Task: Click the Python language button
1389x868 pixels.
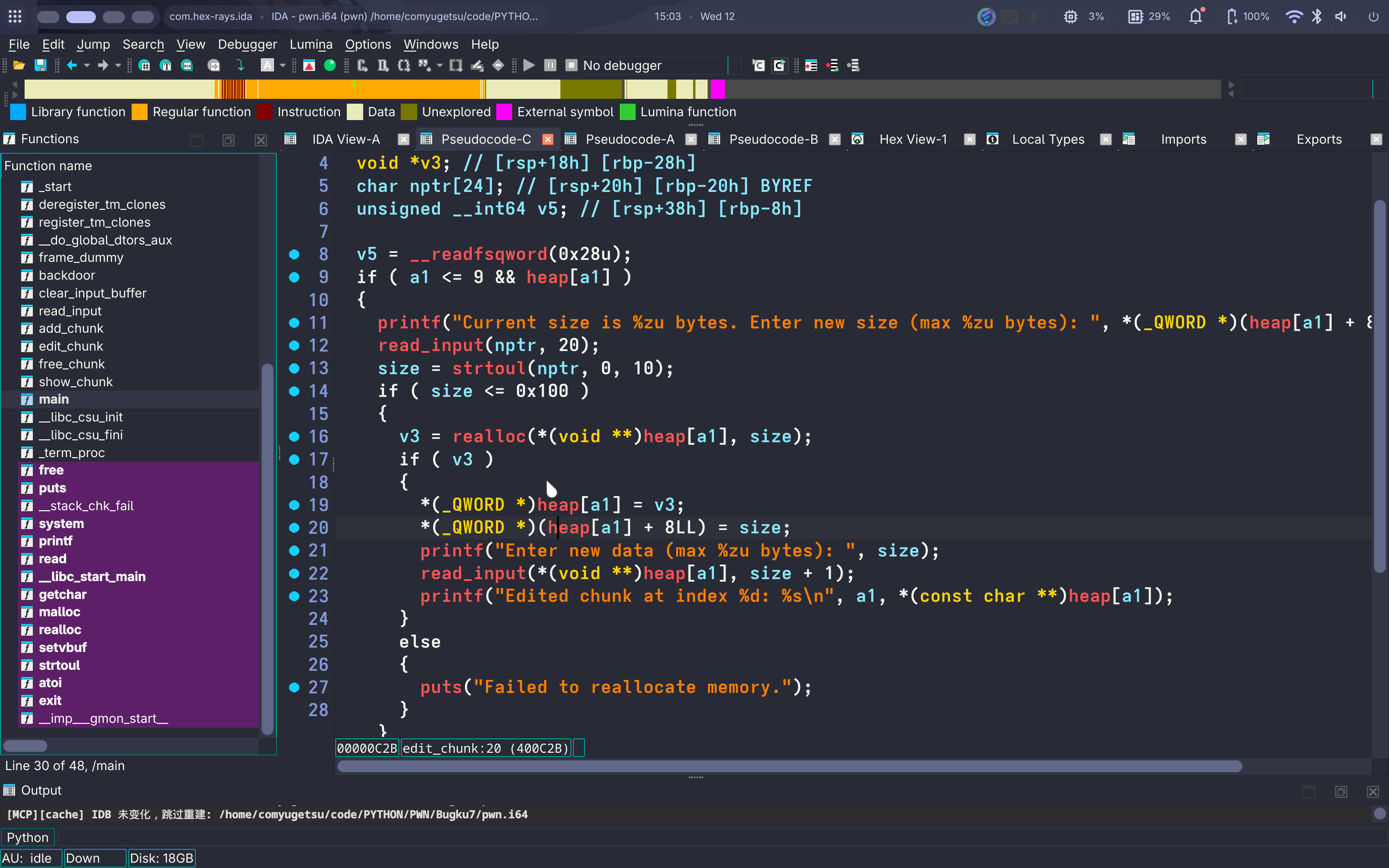Action: pos(27,837)
